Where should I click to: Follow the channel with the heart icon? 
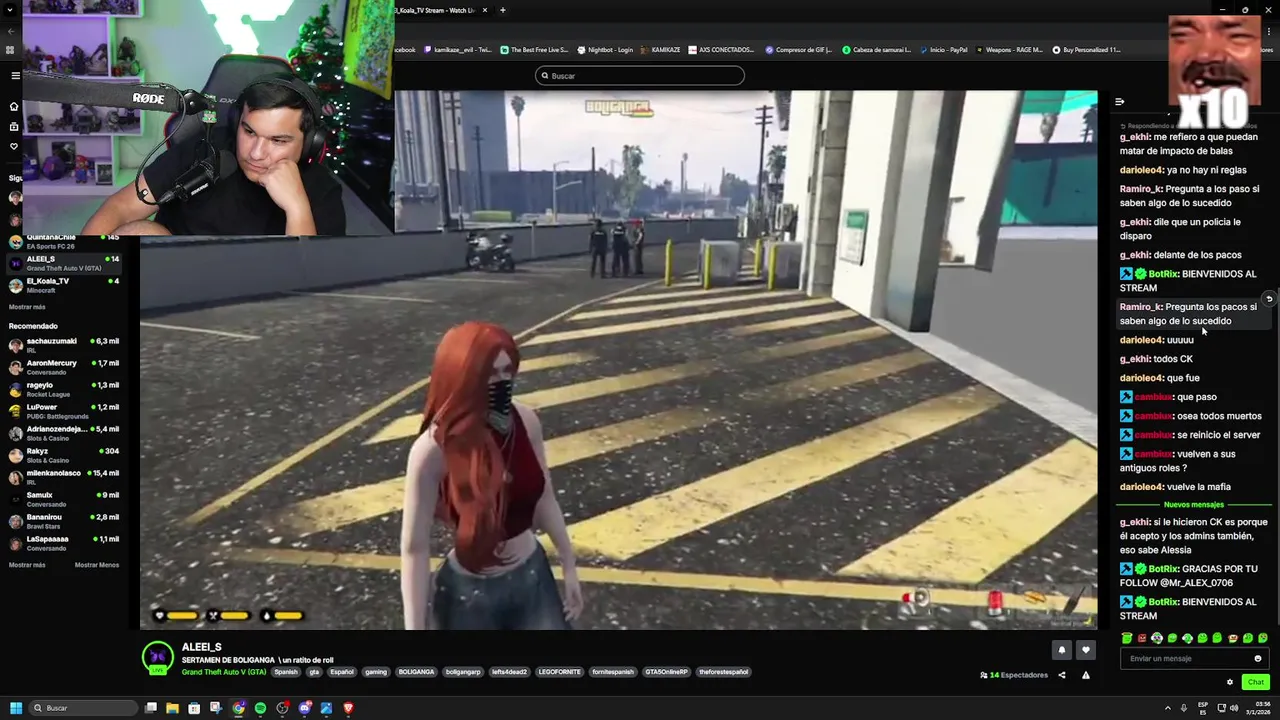click(x=1086, y=650)
